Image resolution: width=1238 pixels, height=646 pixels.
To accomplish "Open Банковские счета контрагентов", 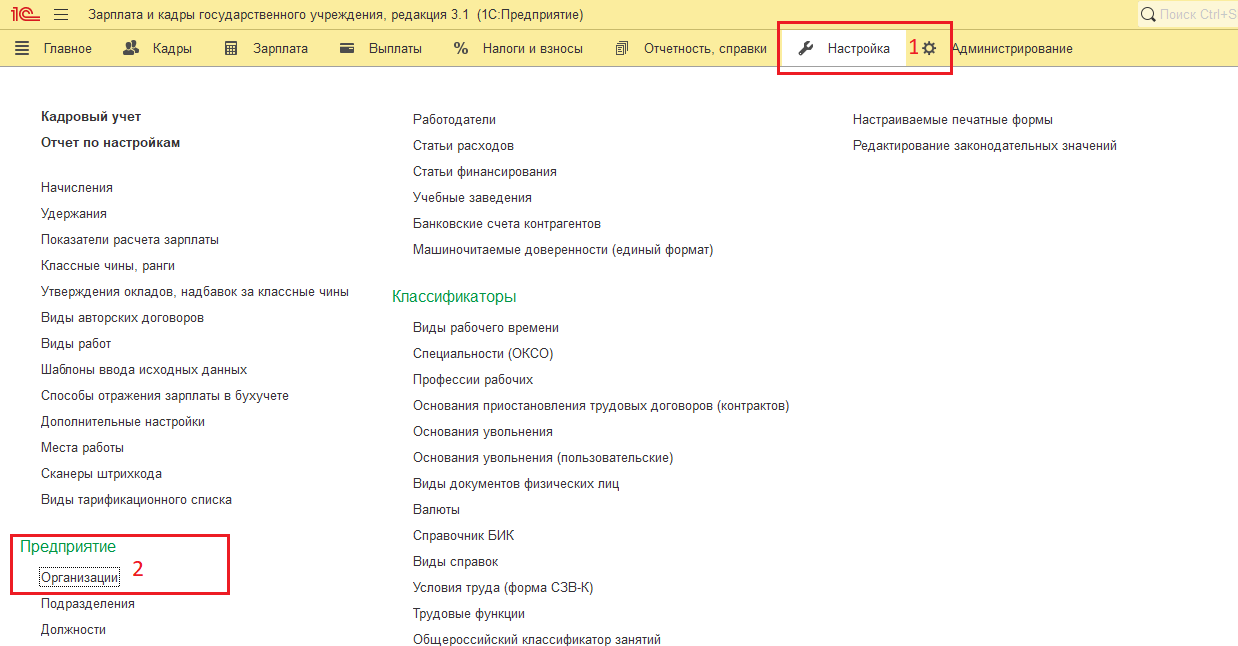I will coord(507,224).
